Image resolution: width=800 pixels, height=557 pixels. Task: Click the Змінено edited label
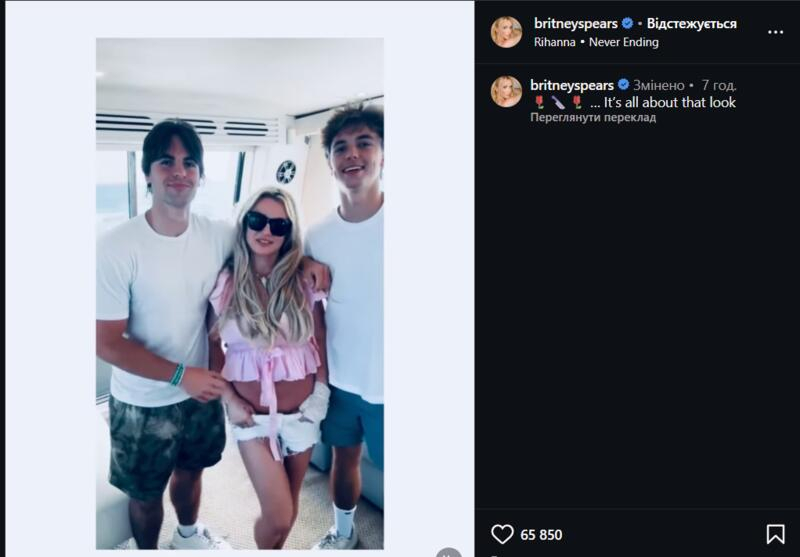(657, 85)
